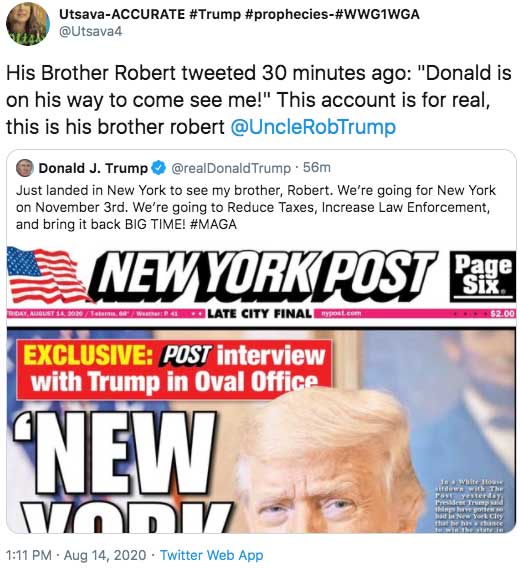
Task: Click the blue verified checkmark badge
Action: click(159, 168)
